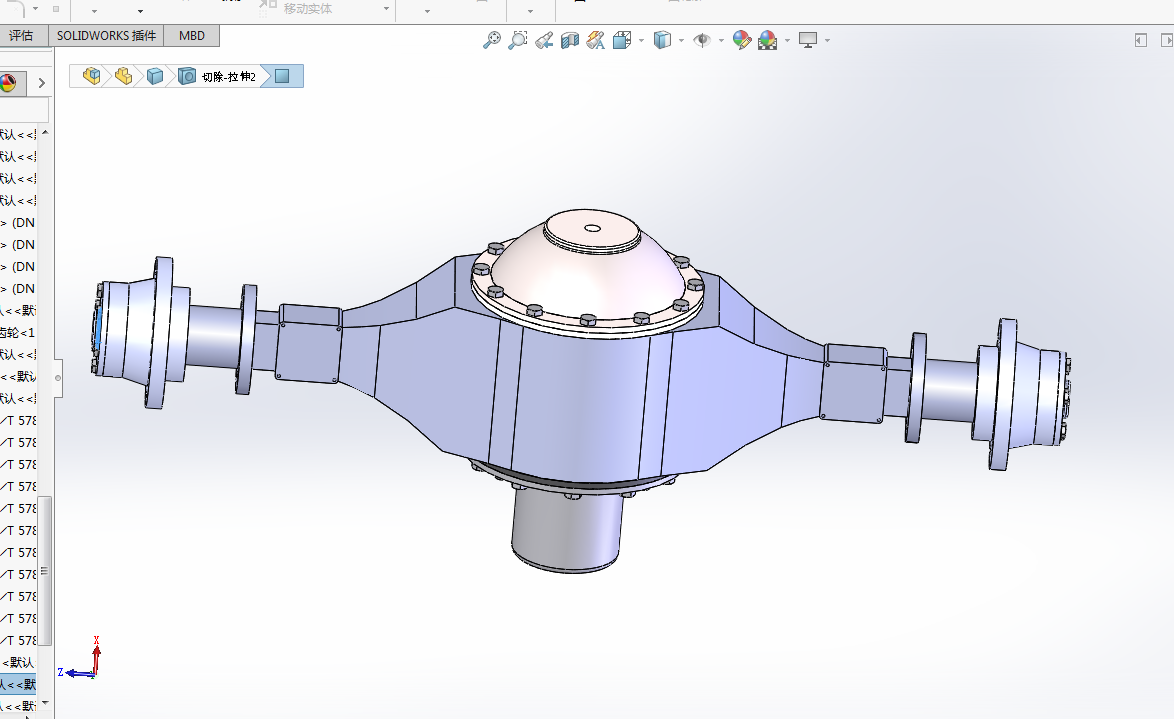Toggle the Section View tool
Screen dimensions: 1174x719
570,40
